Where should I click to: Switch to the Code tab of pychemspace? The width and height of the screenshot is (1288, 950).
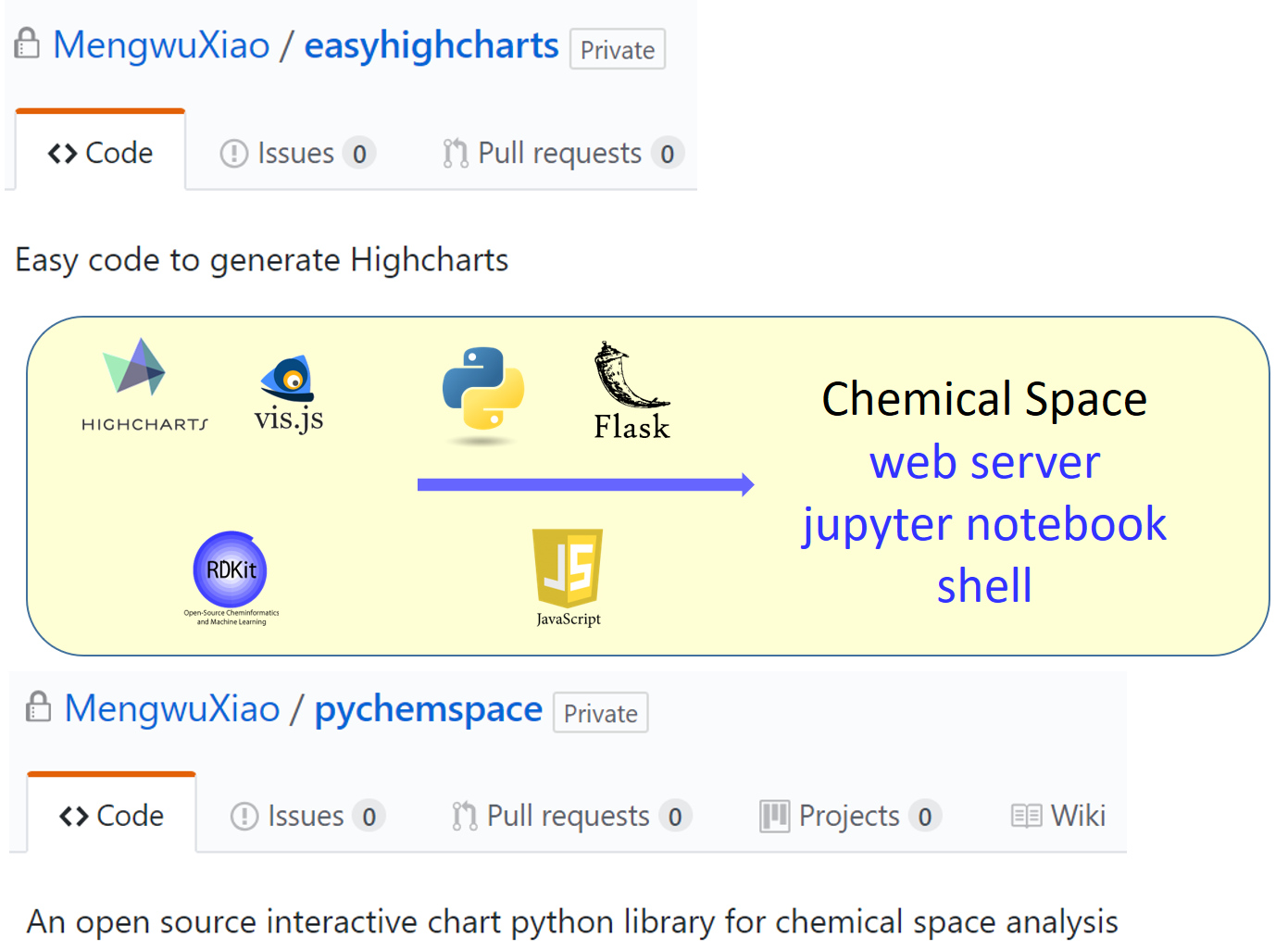pos(112,816)
